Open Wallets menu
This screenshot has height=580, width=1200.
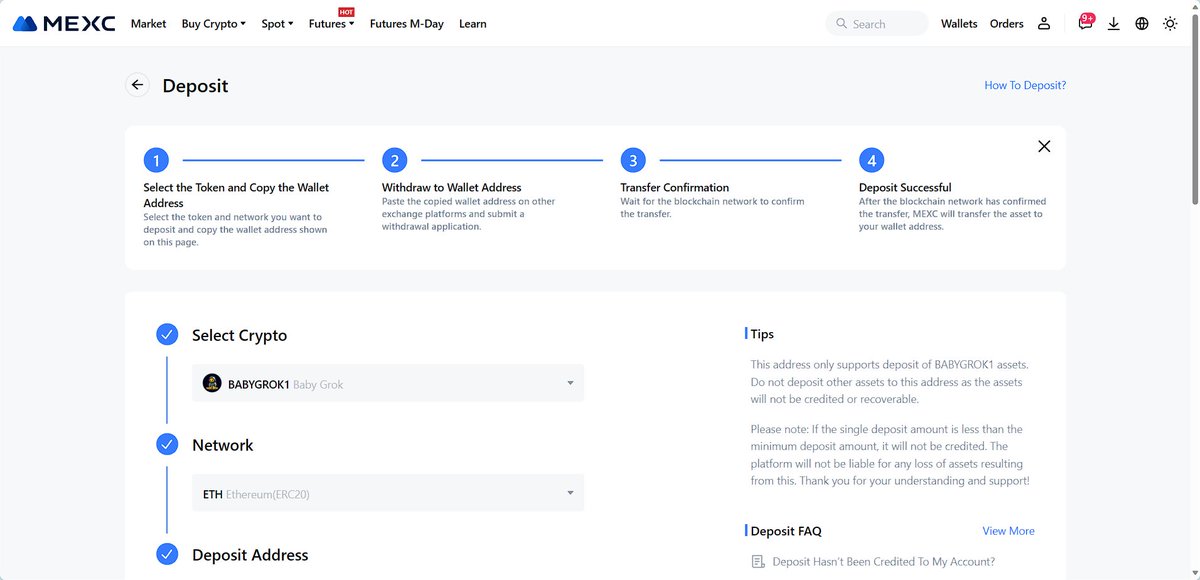click(959, 24)
